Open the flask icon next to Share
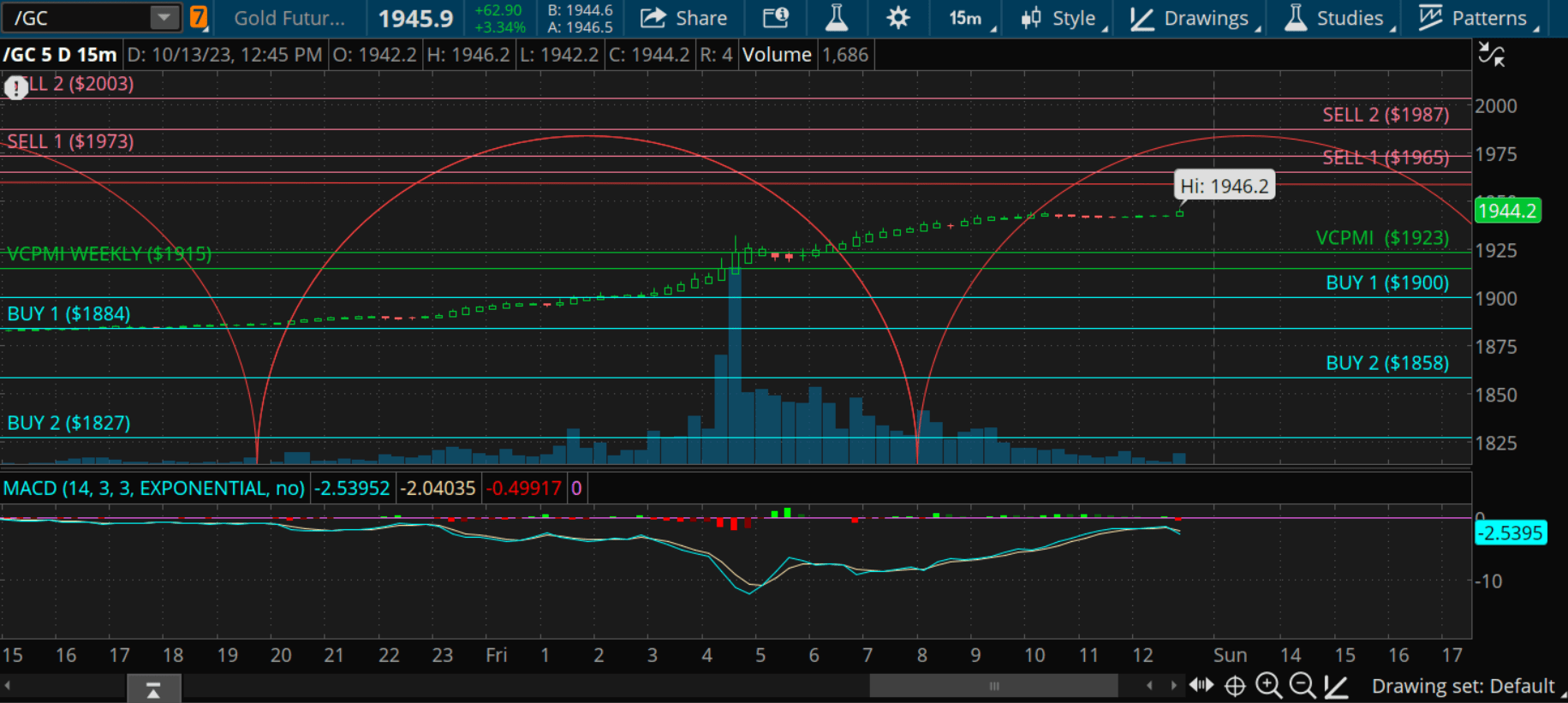1568x703 pixels. pos(836,18)
